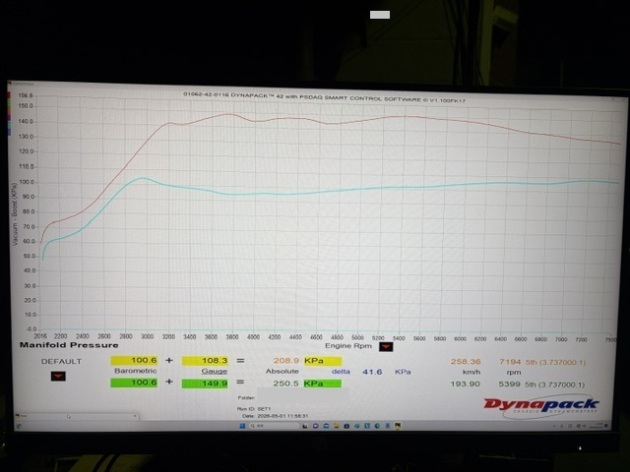Click the underlined Gauge label
This screenshot has height=472, width=630.
click(214, 372)
